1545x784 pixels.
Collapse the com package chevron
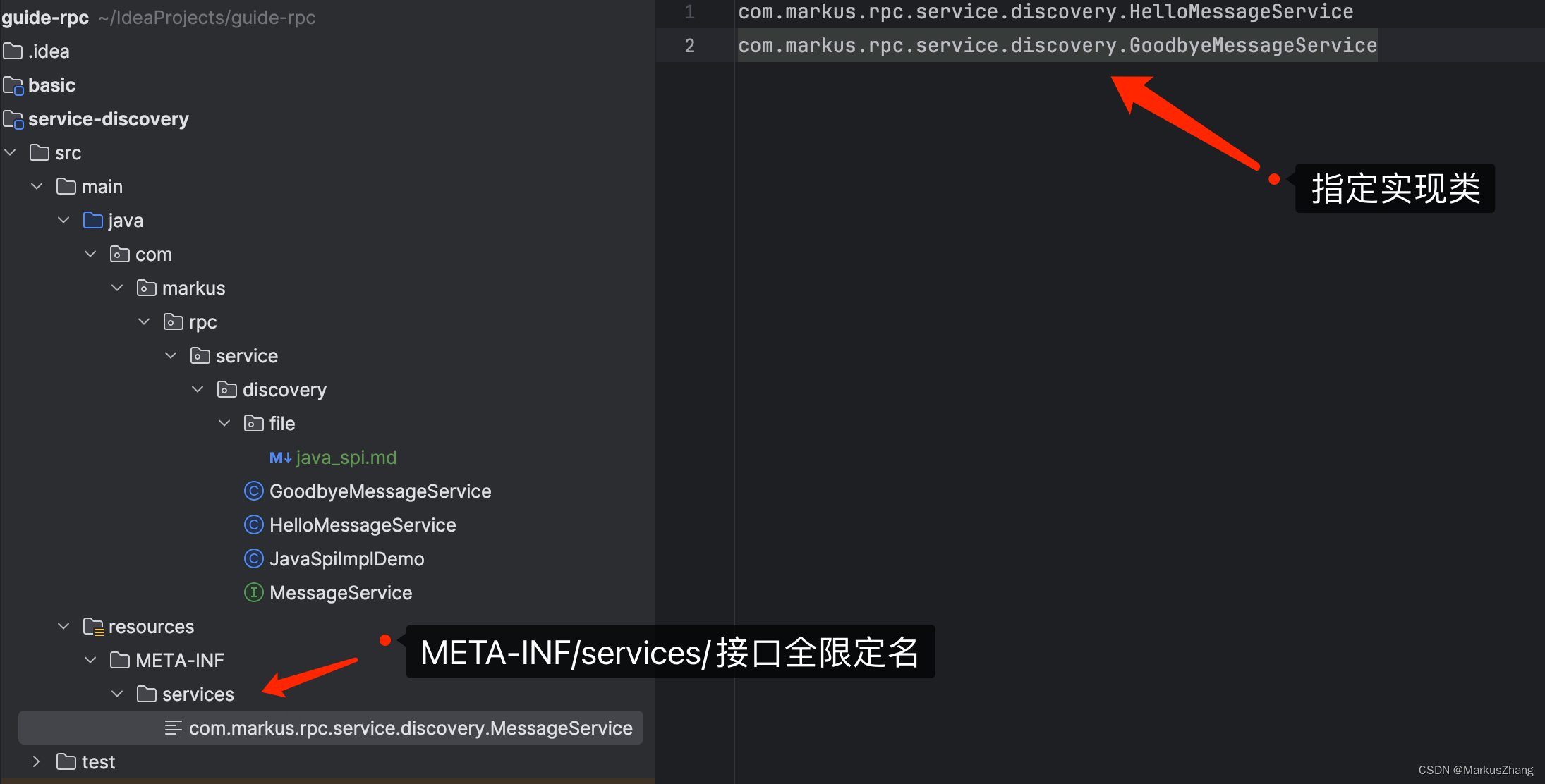tap(91, 254)
